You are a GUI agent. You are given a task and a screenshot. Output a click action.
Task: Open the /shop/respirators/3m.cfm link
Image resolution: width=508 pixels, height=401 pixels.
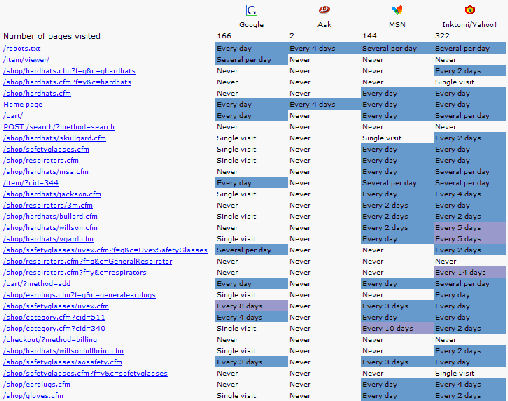(48, 205)
